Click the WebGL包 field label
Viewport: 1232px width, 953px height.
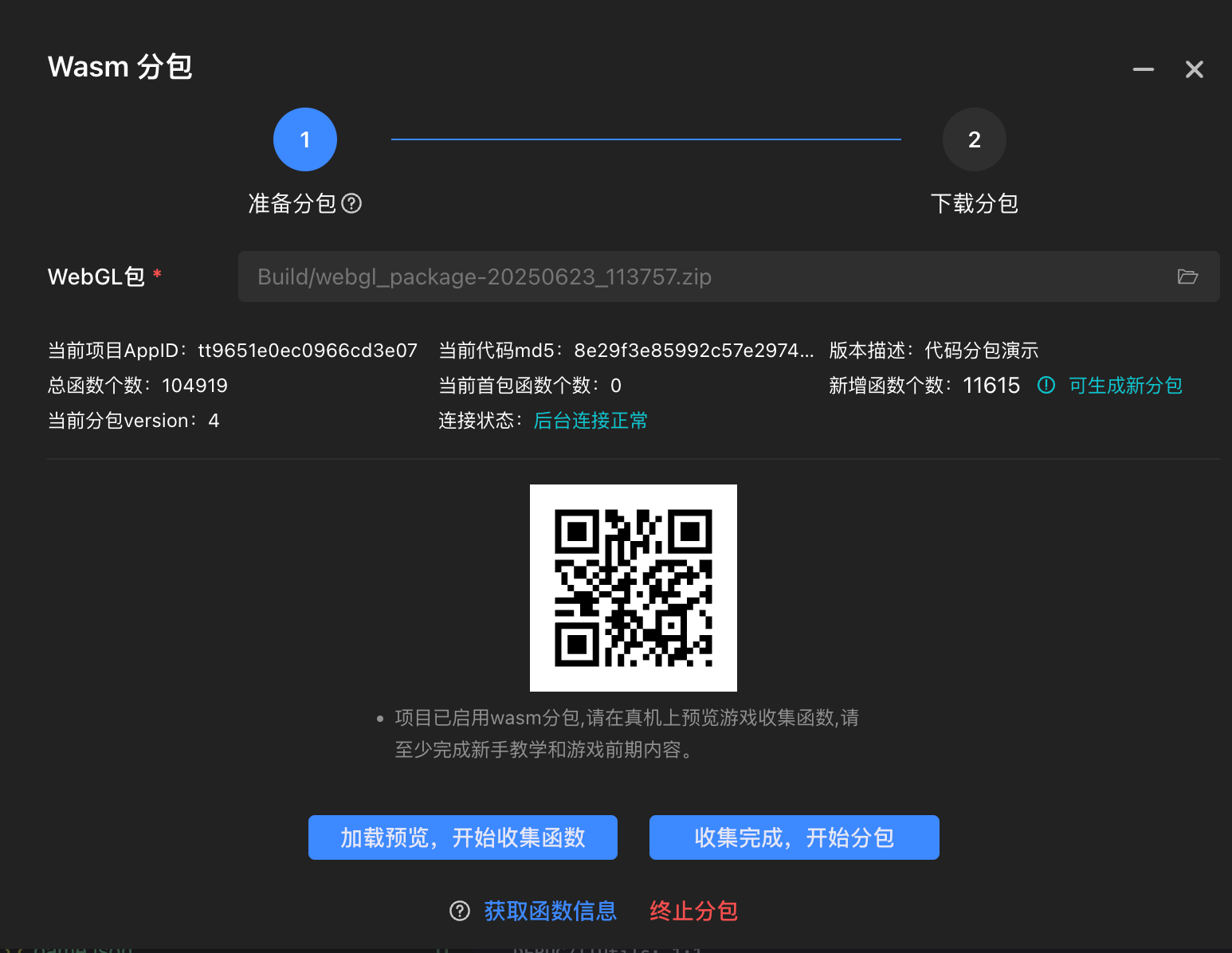[96, 276]
